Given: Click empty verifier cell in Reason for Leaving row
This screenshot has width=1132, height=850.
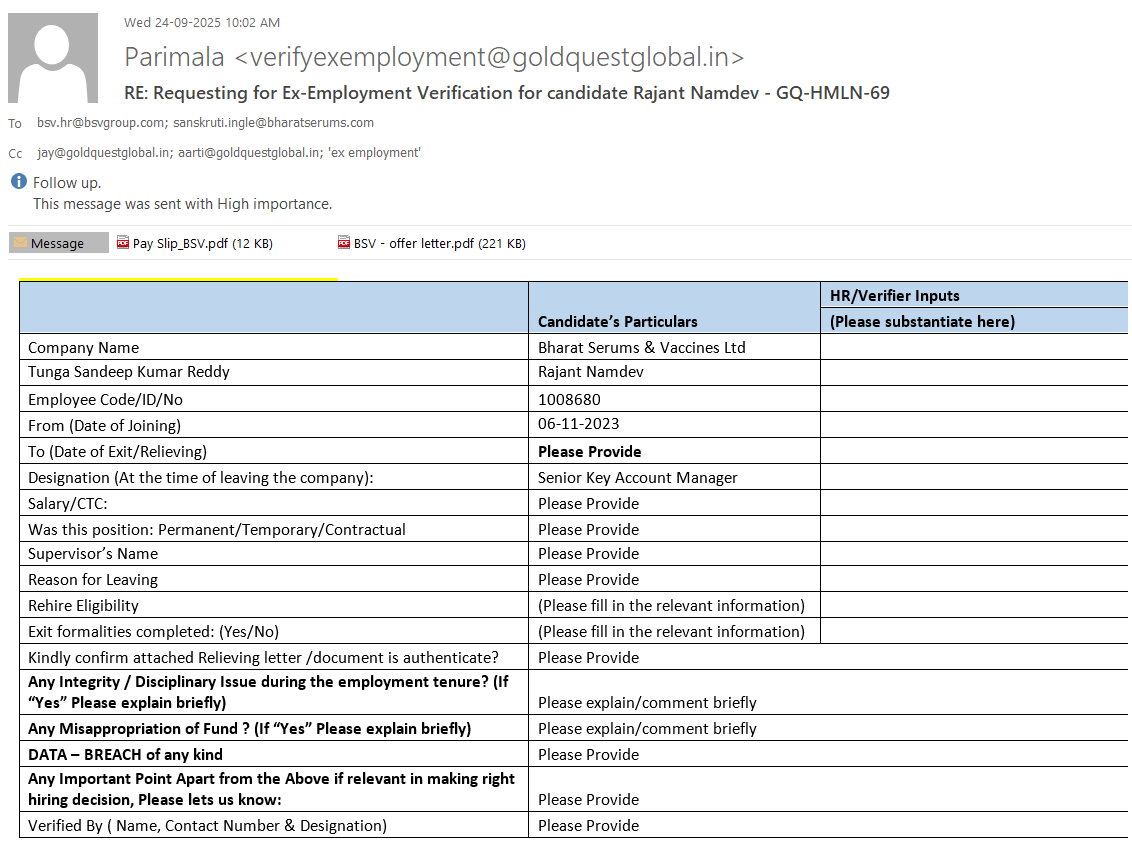Looking at the screenshot, I should pyautogui.click(x=973, y=579).
